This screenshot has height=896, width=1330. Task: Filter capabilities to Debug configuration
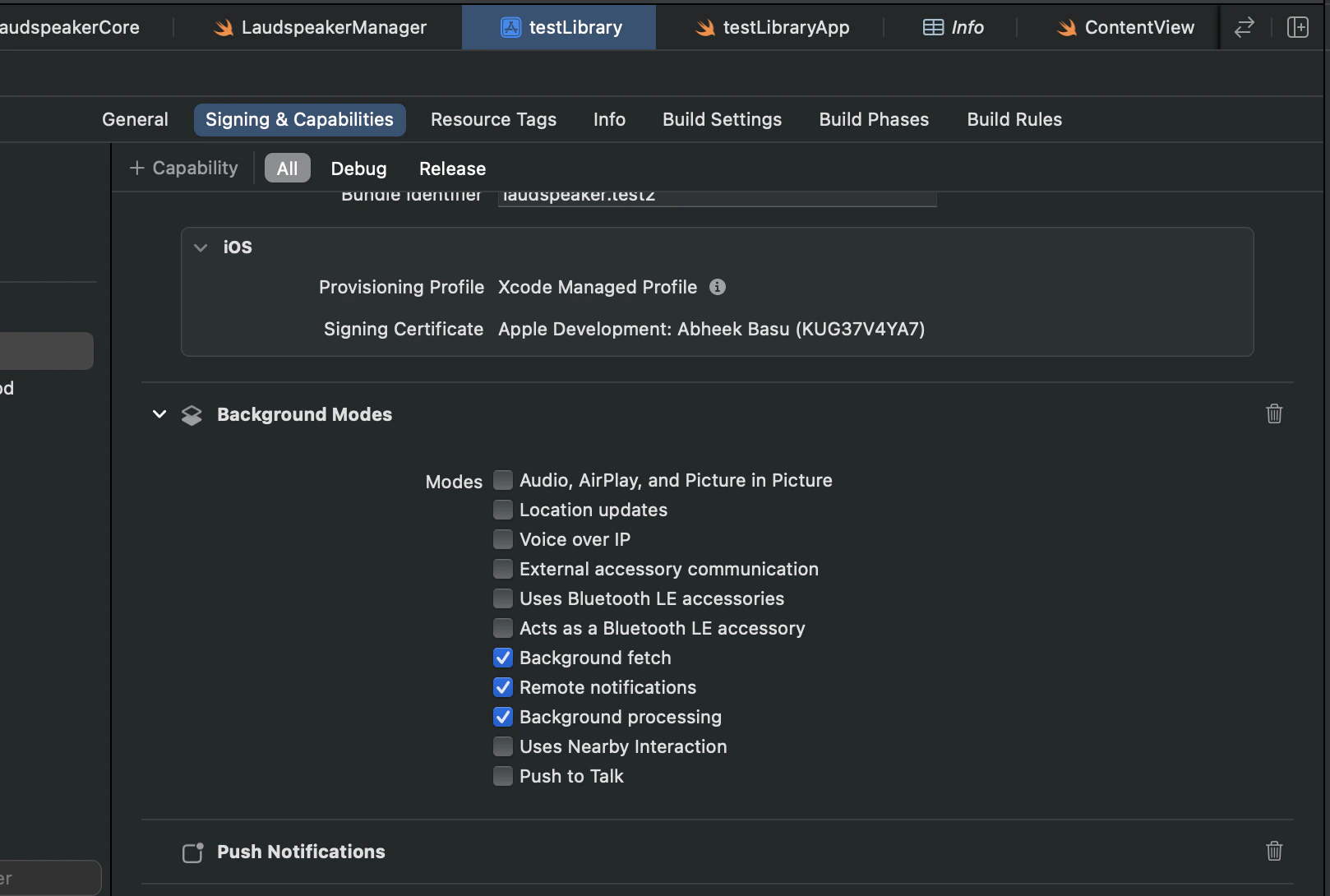coord(358,169)
